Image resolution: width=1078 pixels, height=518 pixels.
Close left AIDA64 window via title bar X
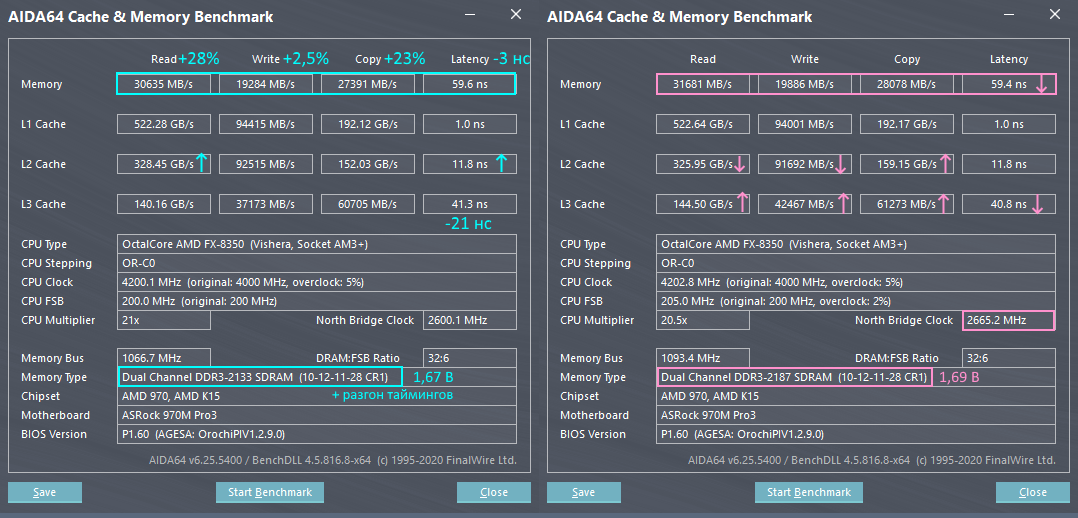(x=516, y=15)
